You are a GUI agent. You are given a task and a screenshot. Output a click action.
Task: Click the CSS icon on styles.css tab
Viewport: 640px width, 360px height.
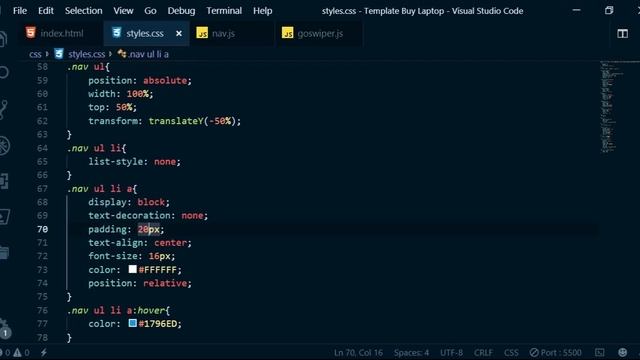(x=117, y=33)
